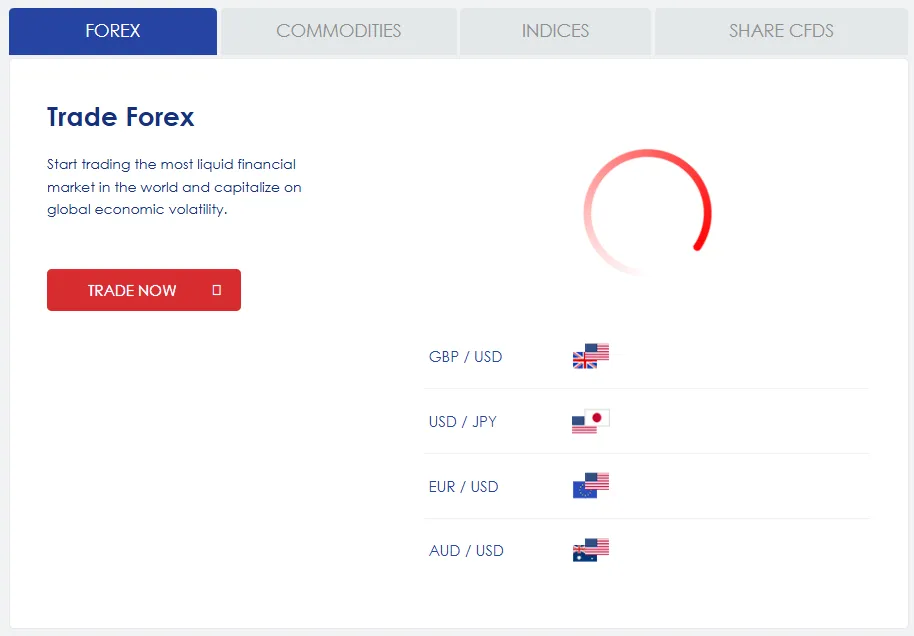Click the AUD / USD flag pair icon
The height and width of the screenshot is (636, 914).
[590, 550]
